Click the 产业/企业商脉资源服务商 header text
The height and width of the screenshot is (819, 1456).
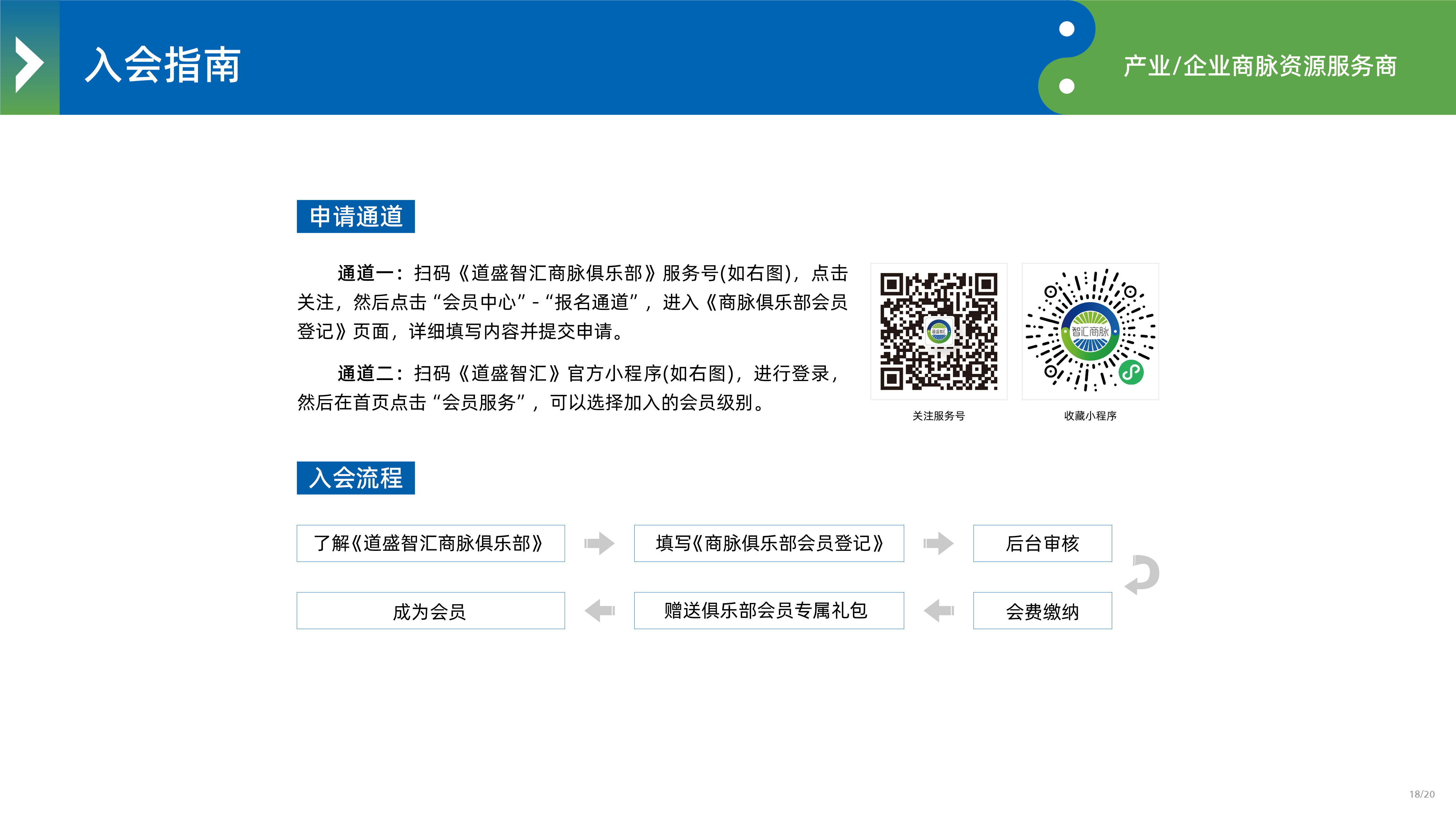coord(1260,66)
